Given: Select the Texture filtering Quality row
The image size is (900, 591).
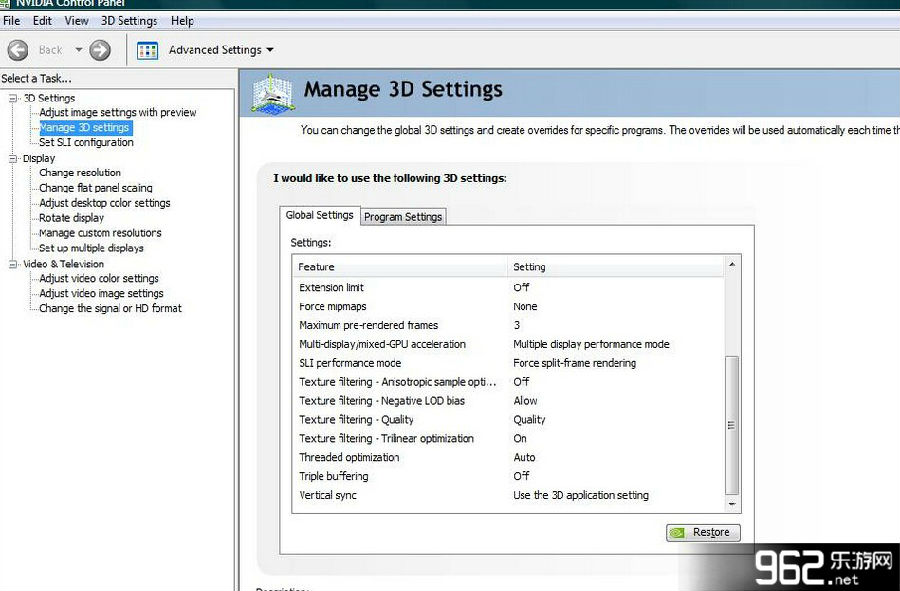Looking at the screenshot, I should coord(509,420).
